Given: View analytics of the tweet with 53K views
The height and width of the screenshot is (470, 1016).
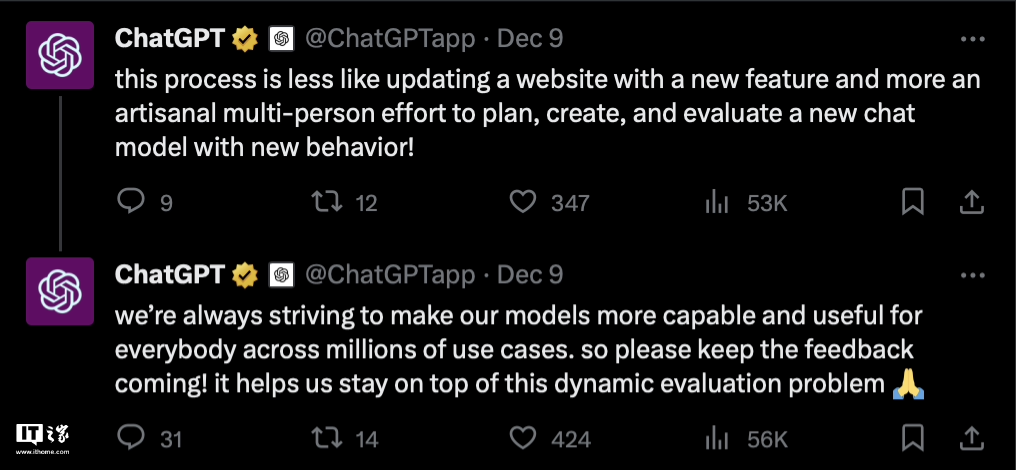Looking at the screenshot, I should pos(717,203).
